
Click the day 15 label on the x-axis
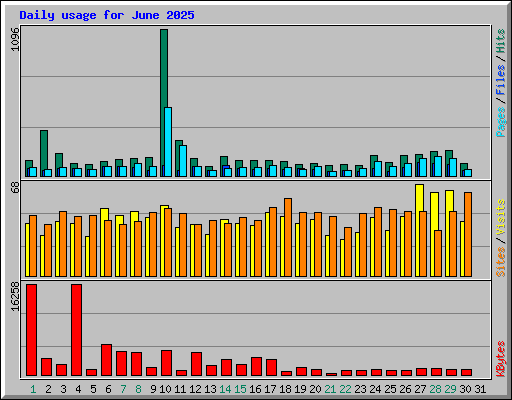[x=240, y=389]
